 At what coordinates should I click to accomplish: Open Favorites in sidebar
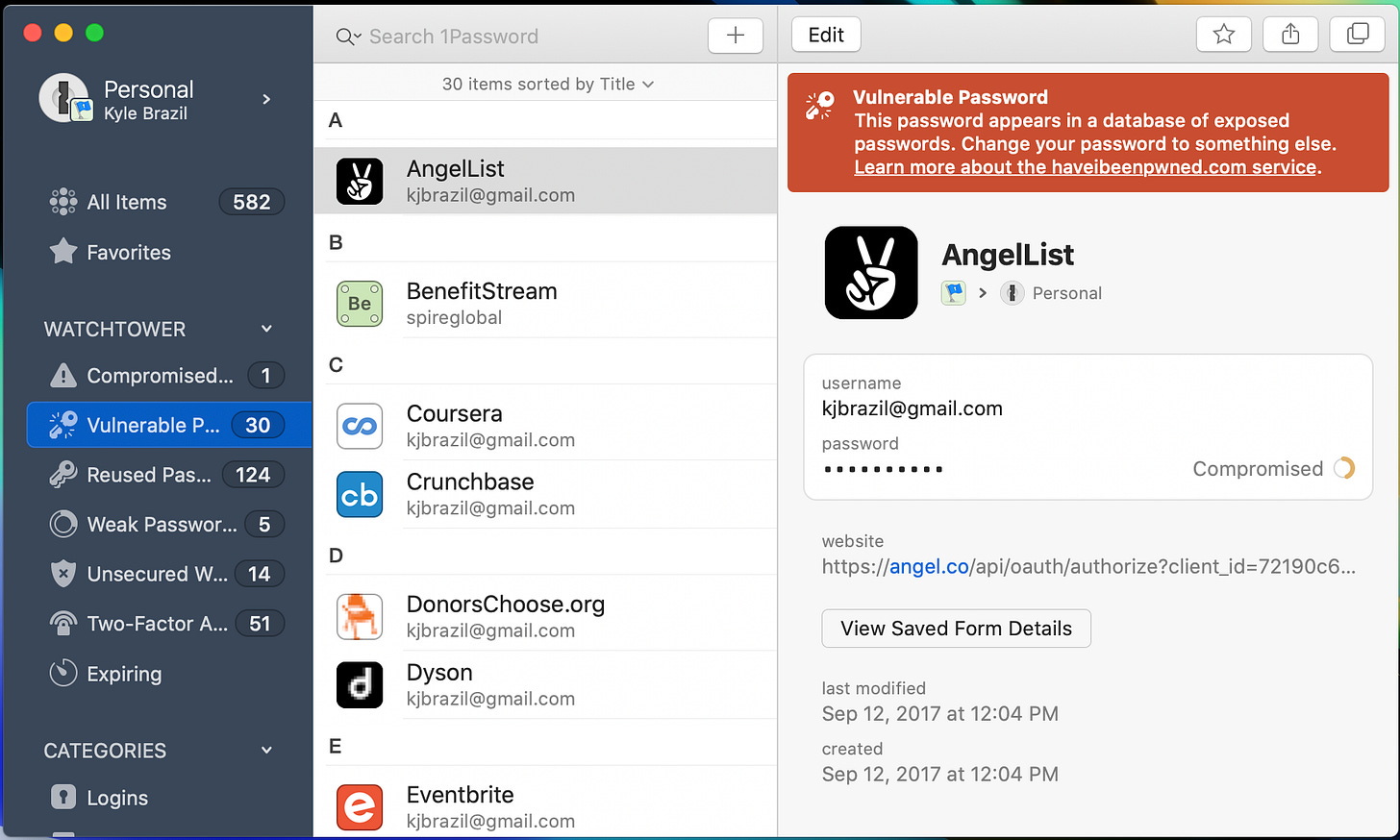[165, 252]
